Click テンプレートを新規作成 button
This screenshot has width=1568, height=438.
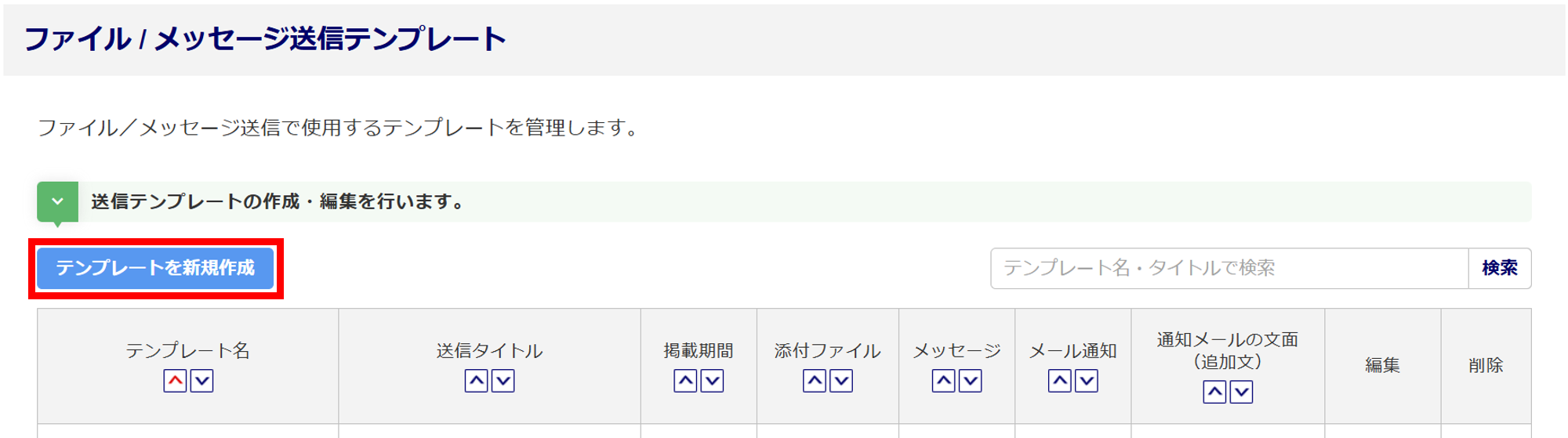(155, 268)
